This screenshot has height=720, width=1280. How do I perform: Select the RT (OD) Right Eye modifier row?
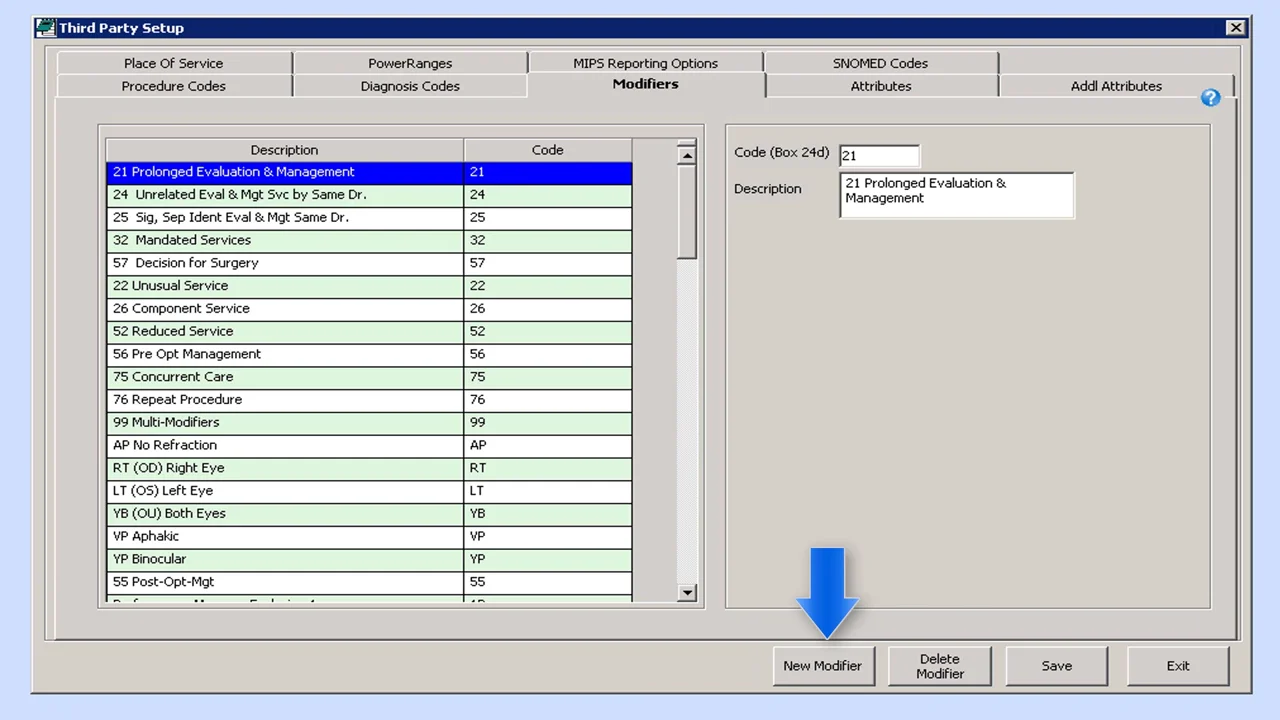(284, 468)
